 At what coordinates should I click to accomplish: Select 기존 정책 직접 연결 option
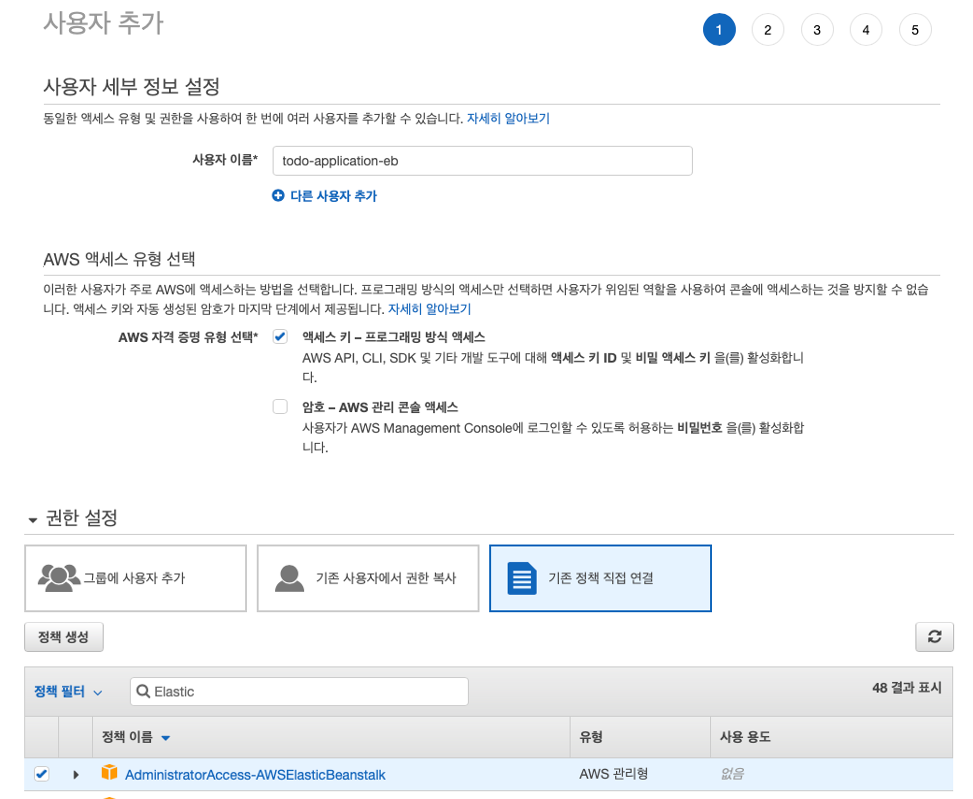pos(600,578)
